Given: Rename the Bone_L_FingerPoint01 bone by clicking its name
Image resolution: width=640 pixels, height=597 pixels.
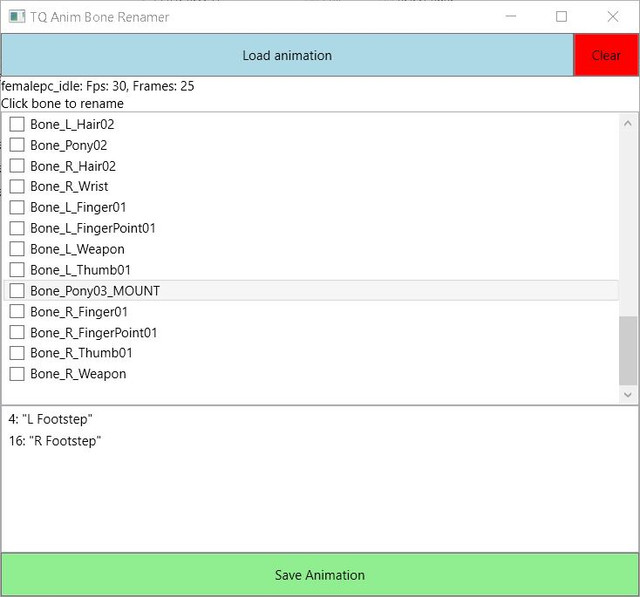Looking at the screenshot, I should [x=93, y=228].
